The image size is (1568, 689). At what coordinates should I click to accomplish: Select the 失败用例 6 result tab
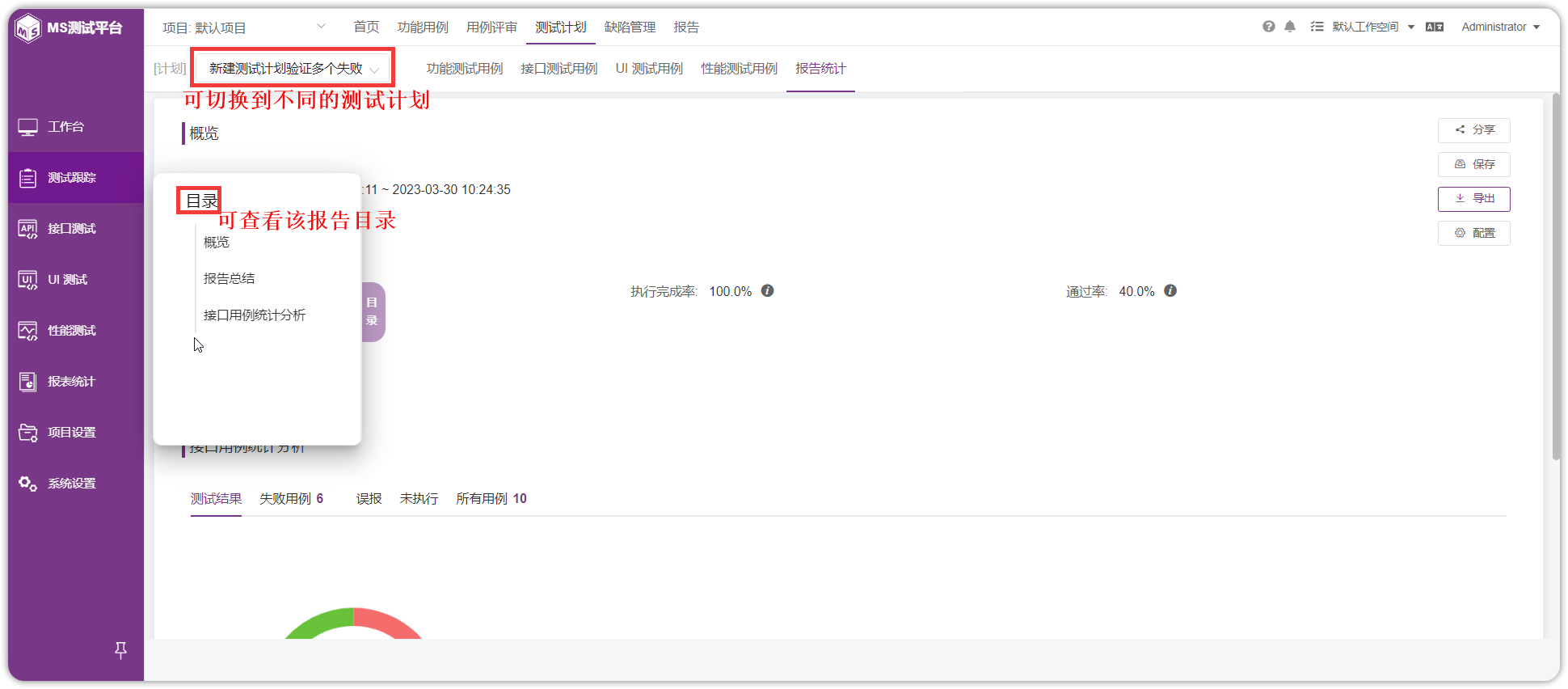(x=292, y=499)
